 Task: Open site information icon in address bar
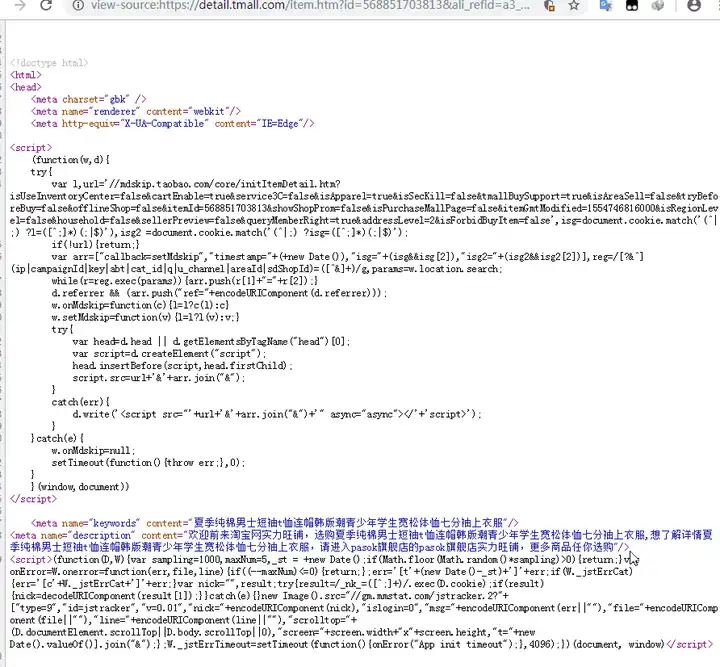79,6
